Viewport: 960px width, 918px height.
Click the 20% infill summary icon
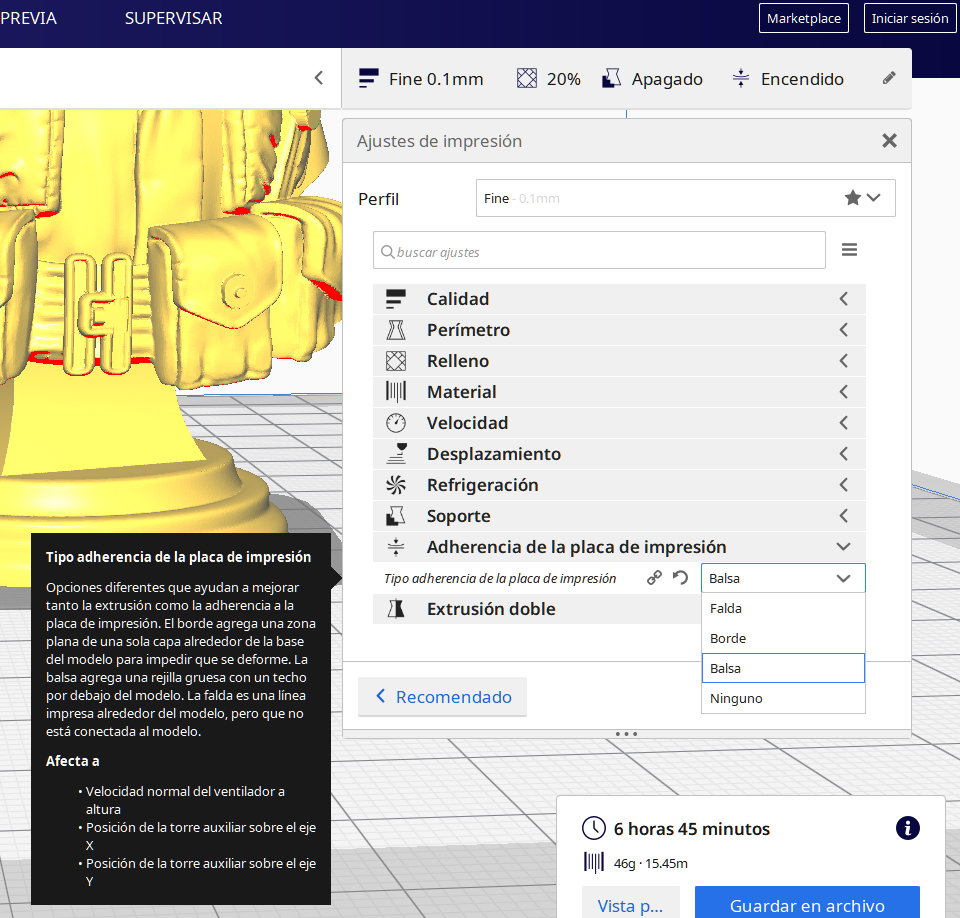pyautogui.click(x=527, y=78)
